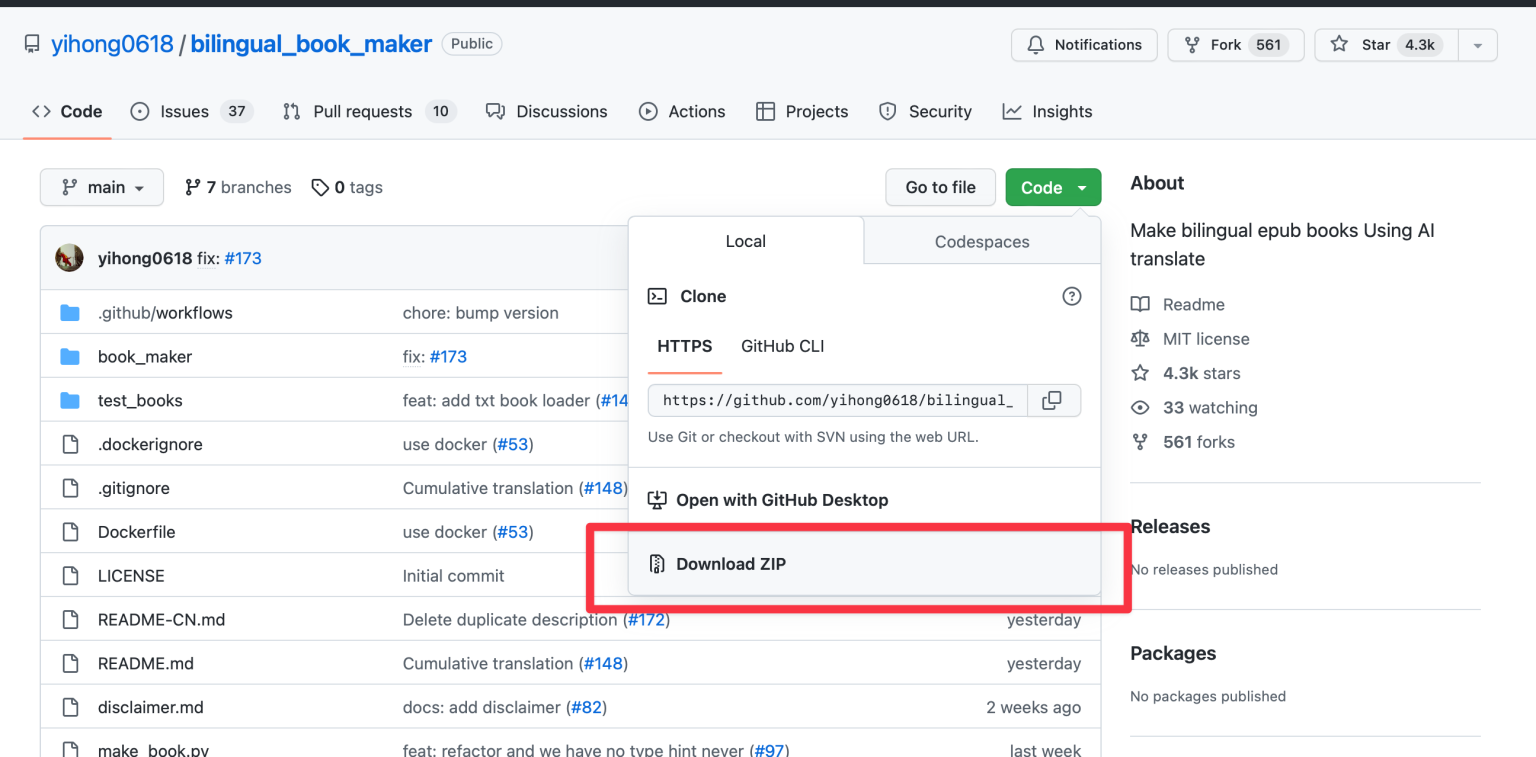
Task: Star the repository
Action: [x=1387, y=45]
